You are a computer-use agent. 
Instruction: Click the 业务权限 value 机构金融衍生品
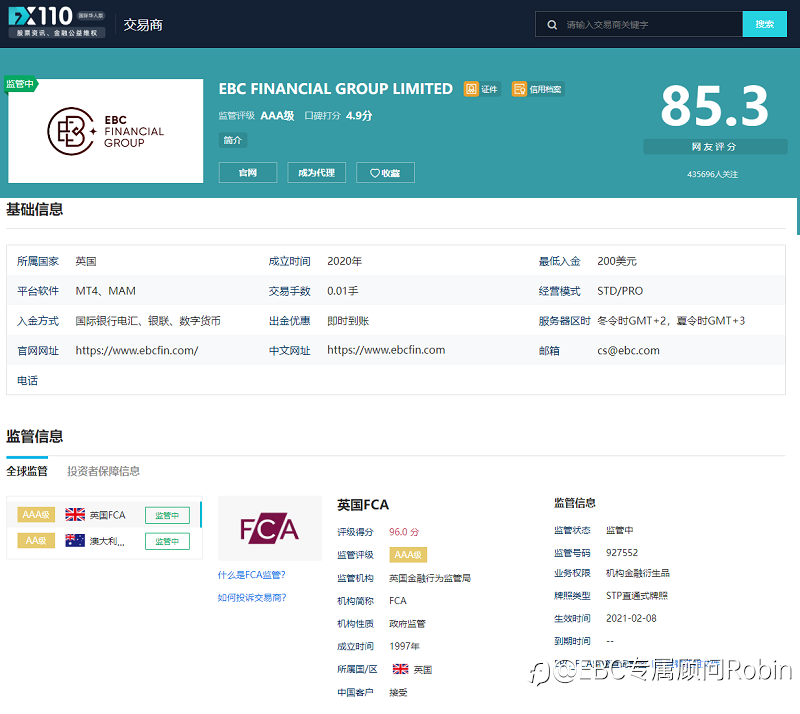click(x=638, y=573)
